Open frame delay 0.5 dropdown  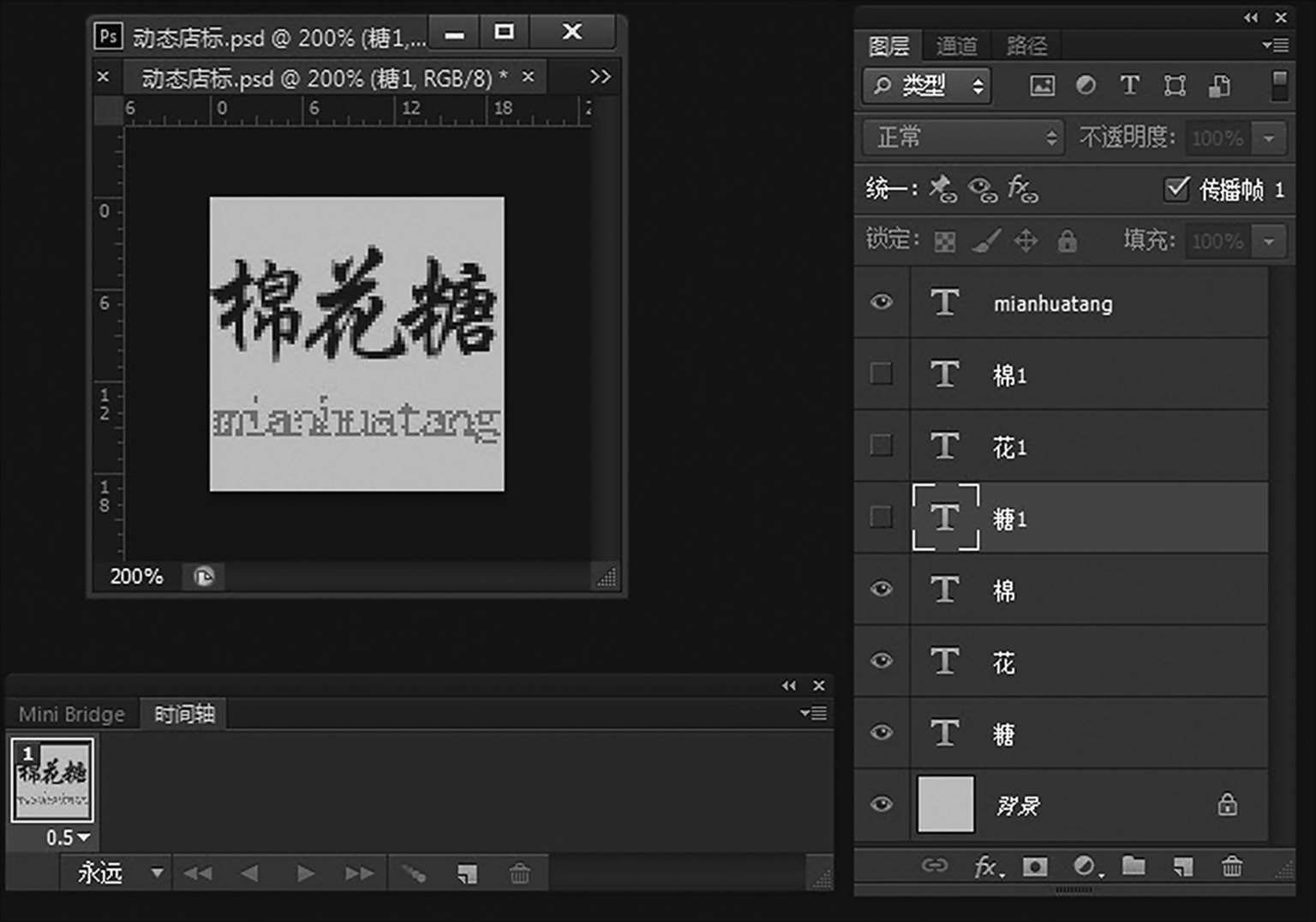click(x=68, y=837)
